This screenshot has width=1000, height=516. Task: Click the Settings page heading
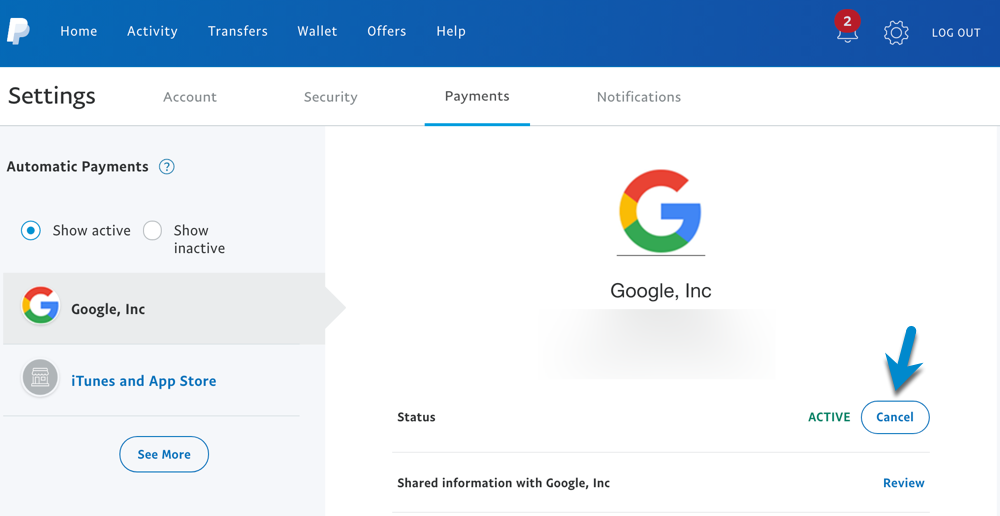point(52,96)
